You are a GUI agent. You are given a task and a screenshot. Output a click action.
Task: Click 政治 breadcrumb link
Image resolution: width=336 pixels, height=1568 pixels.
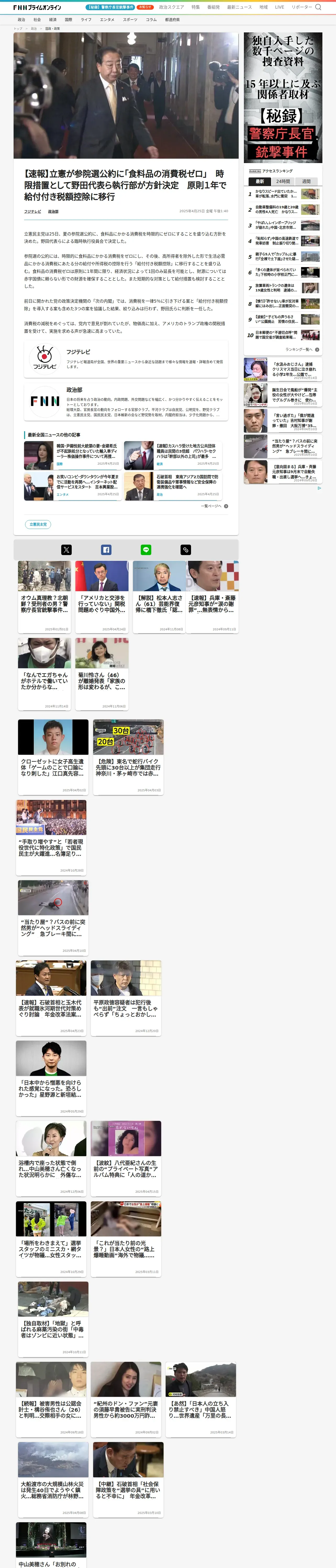[33, 28]
